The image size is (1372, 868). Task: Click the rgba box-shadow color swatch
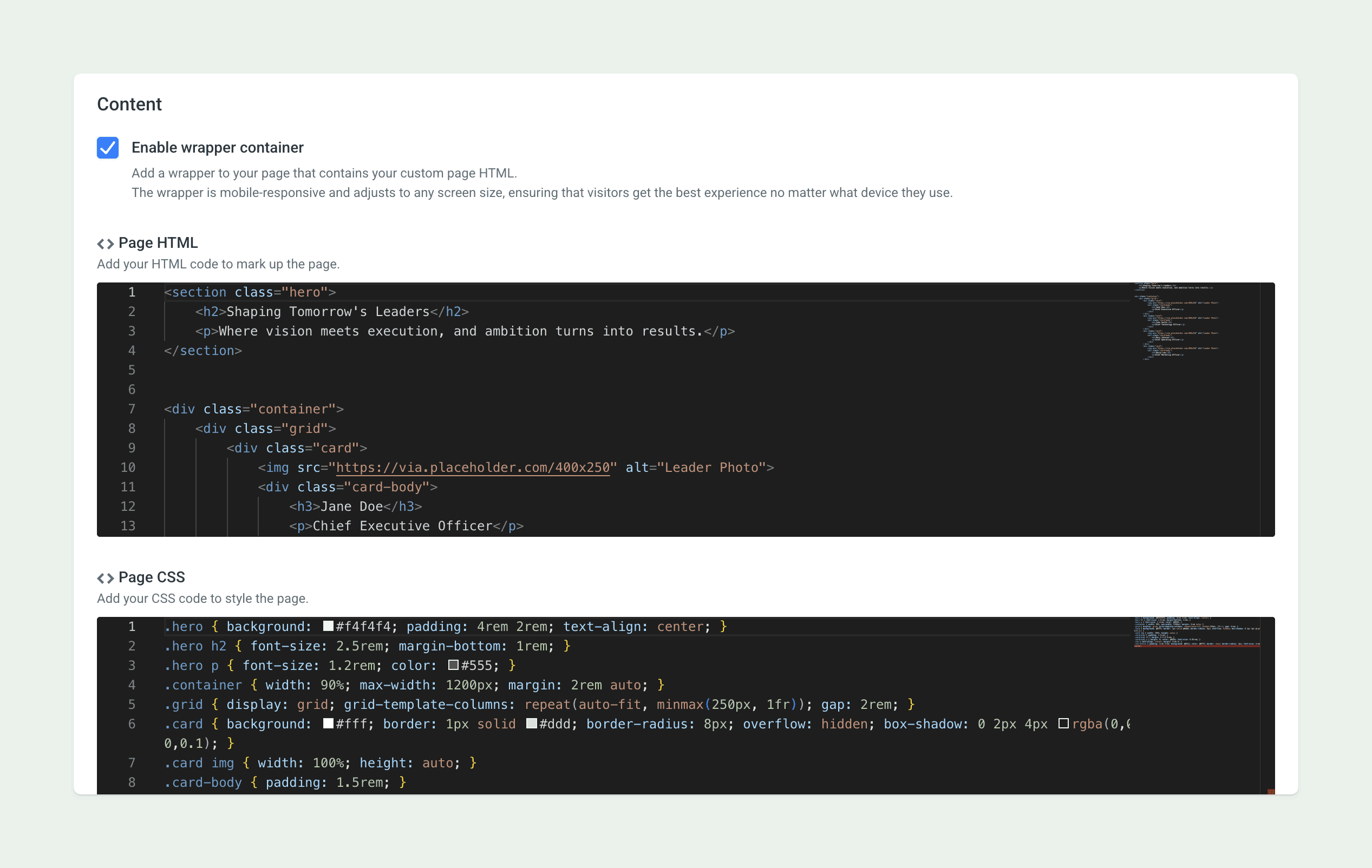(x=1063, y=724)
